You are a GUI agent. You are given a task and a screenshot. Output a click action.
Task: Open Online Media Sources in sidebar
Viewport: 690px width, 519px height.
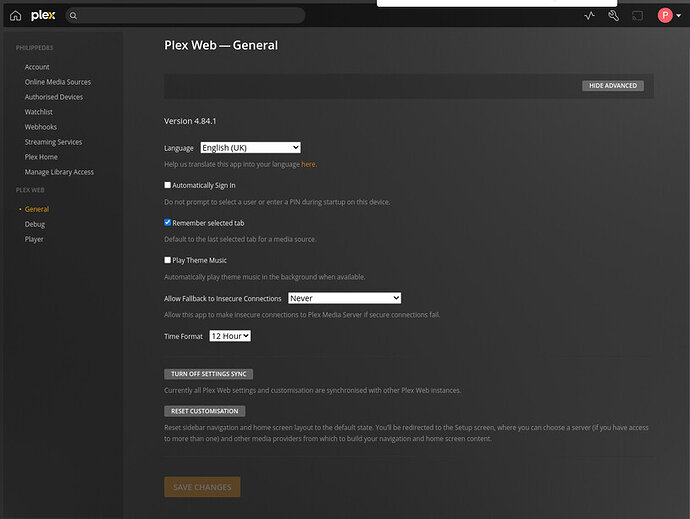(58, 82)
